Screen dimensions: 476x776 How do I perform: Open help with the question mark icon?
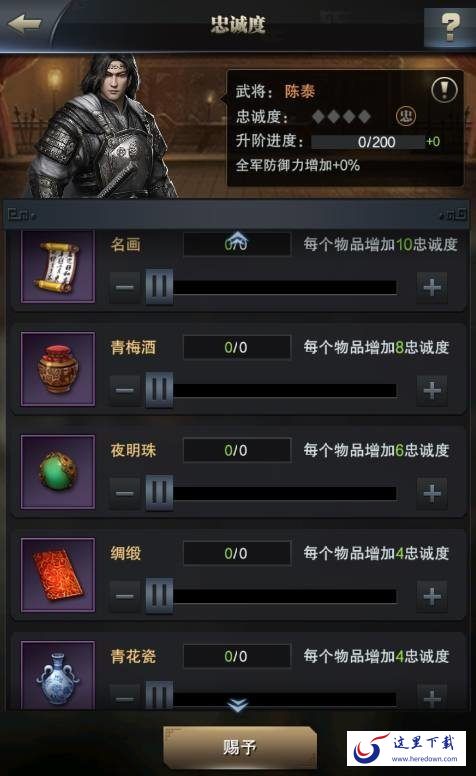[x=450, y=27]
